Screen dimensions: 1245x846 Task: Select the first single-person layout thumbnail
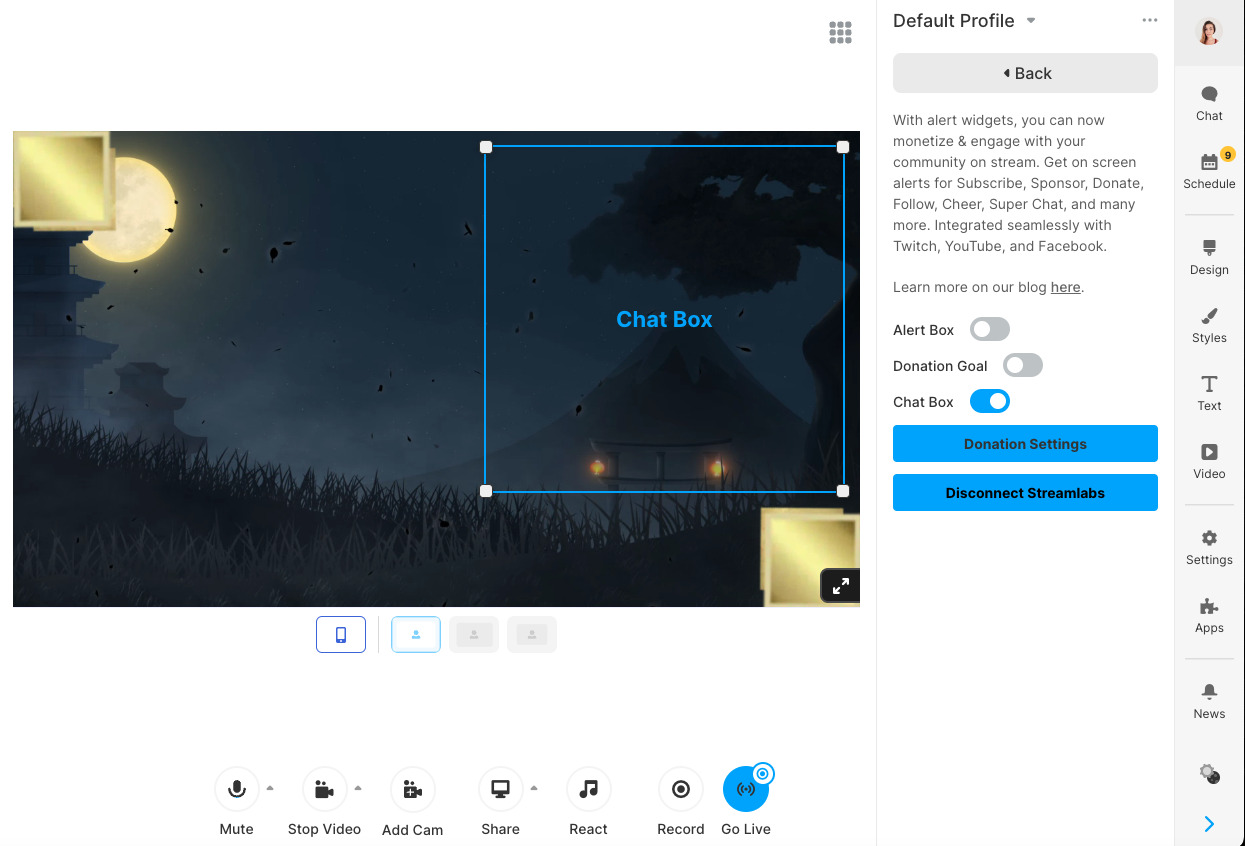coord(416,634)
